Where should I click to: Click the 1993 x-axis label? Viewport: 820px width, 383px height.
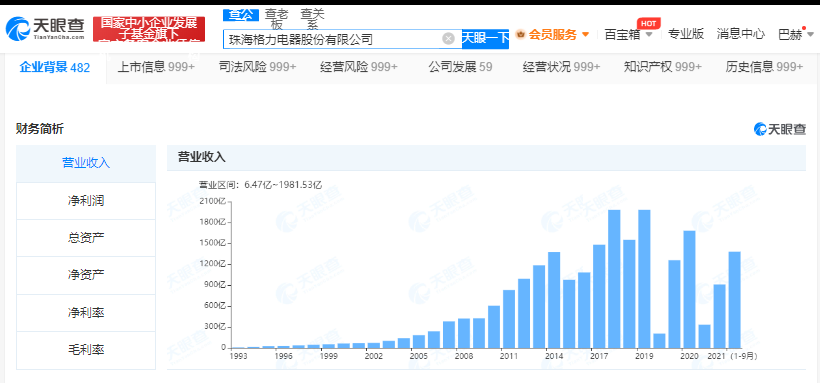(238, 356)
